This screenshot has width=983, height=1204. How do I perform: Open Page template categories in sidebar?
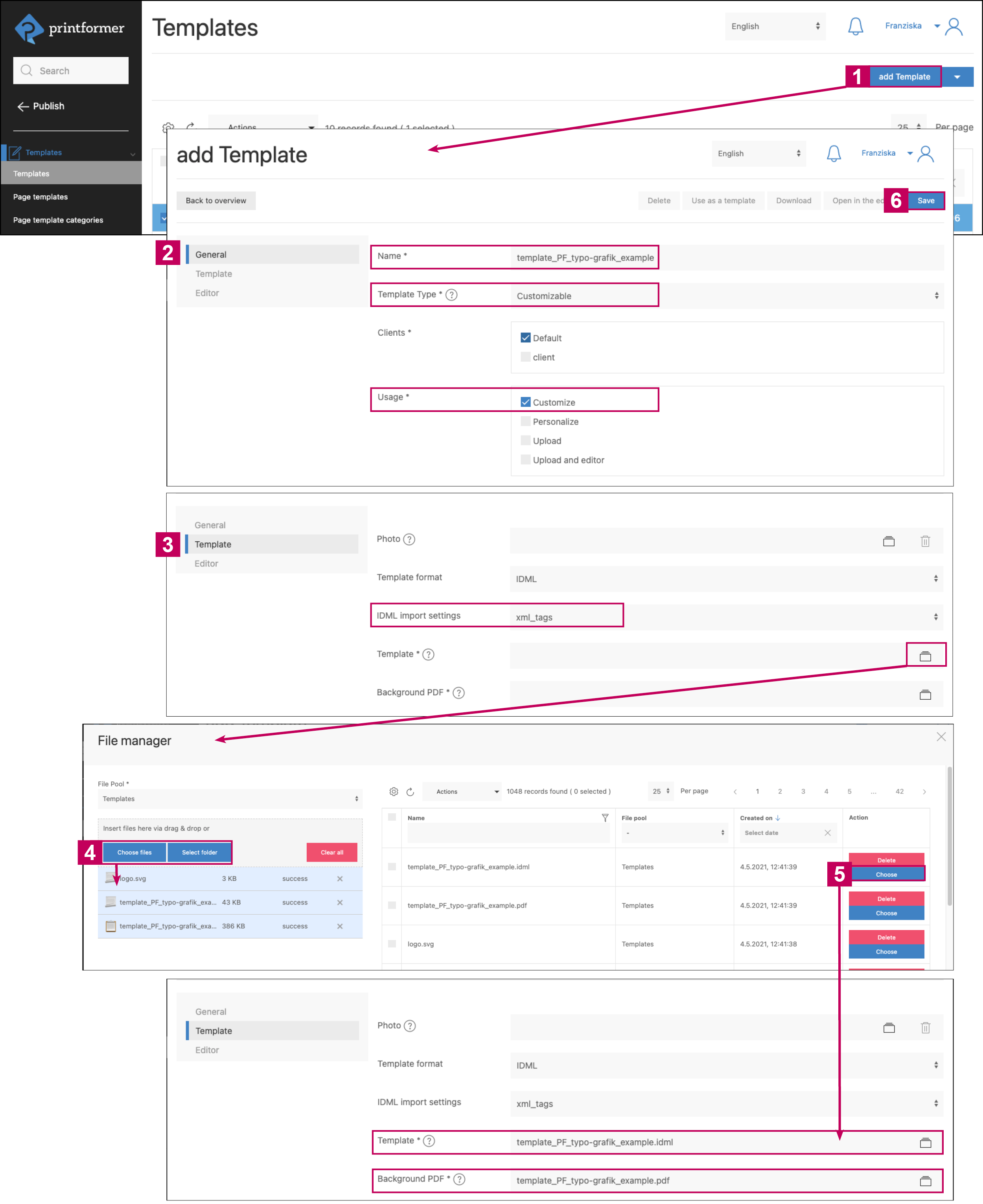click(58, 220)
